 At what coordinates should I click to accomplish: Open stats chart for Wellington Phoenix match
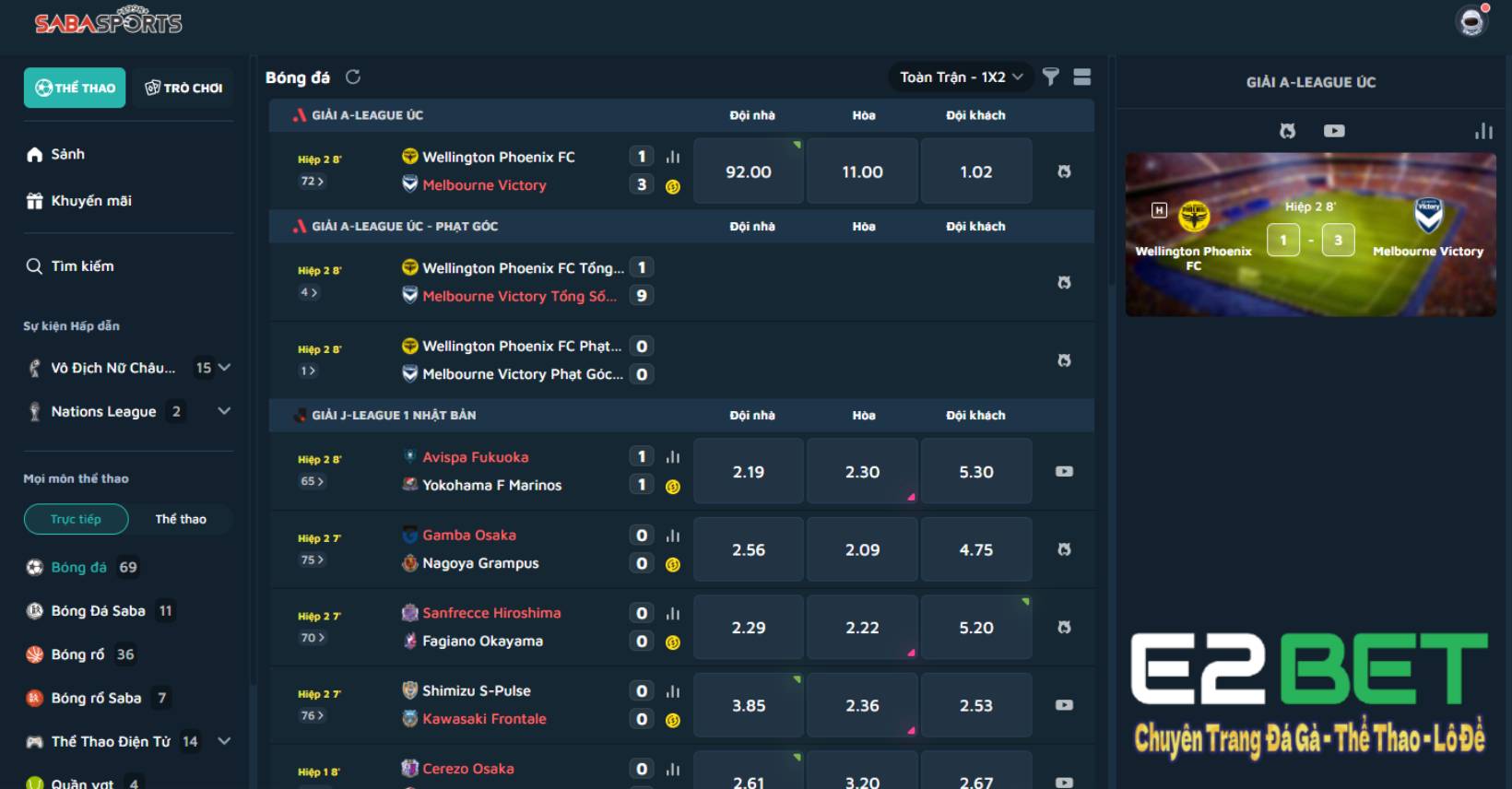673,157
